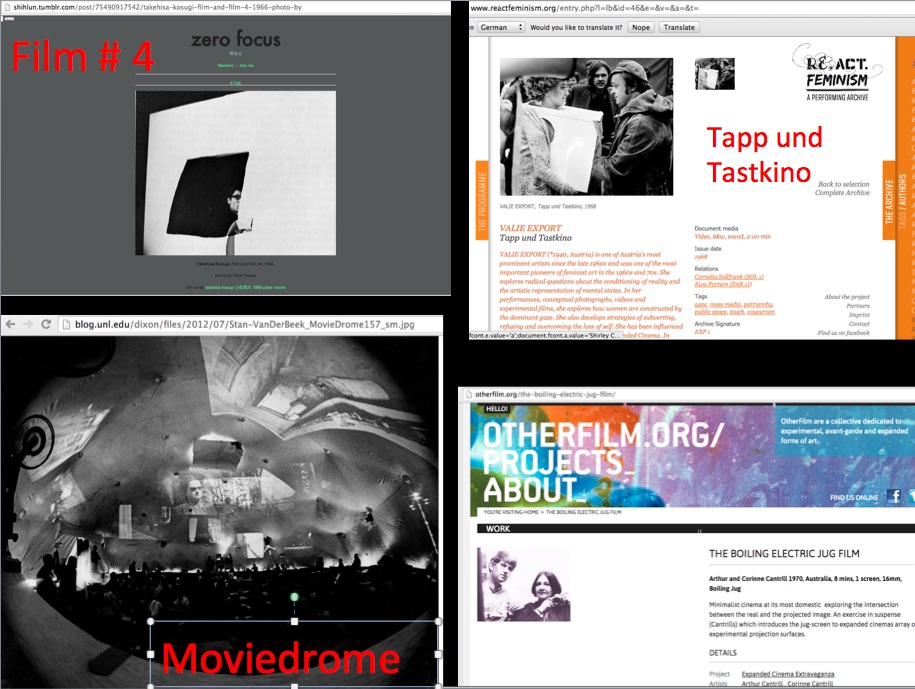Click the 4 Feb date link on tumblr post
This screenshot has width=915, height=689.
tap(235, 83)
